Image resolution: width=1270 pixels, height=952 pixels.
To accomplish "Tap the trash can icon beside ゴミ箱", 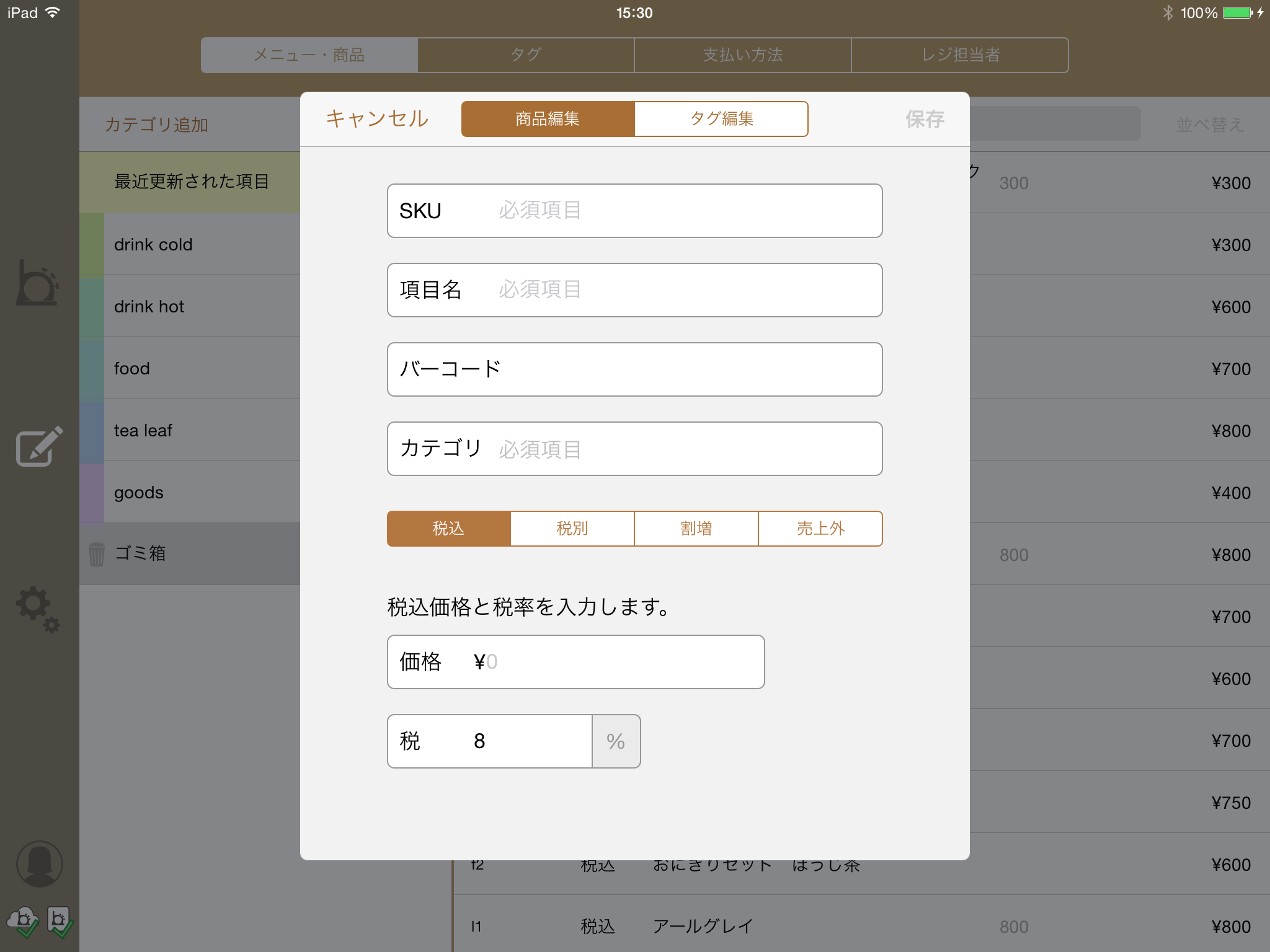I will (96, 553).
